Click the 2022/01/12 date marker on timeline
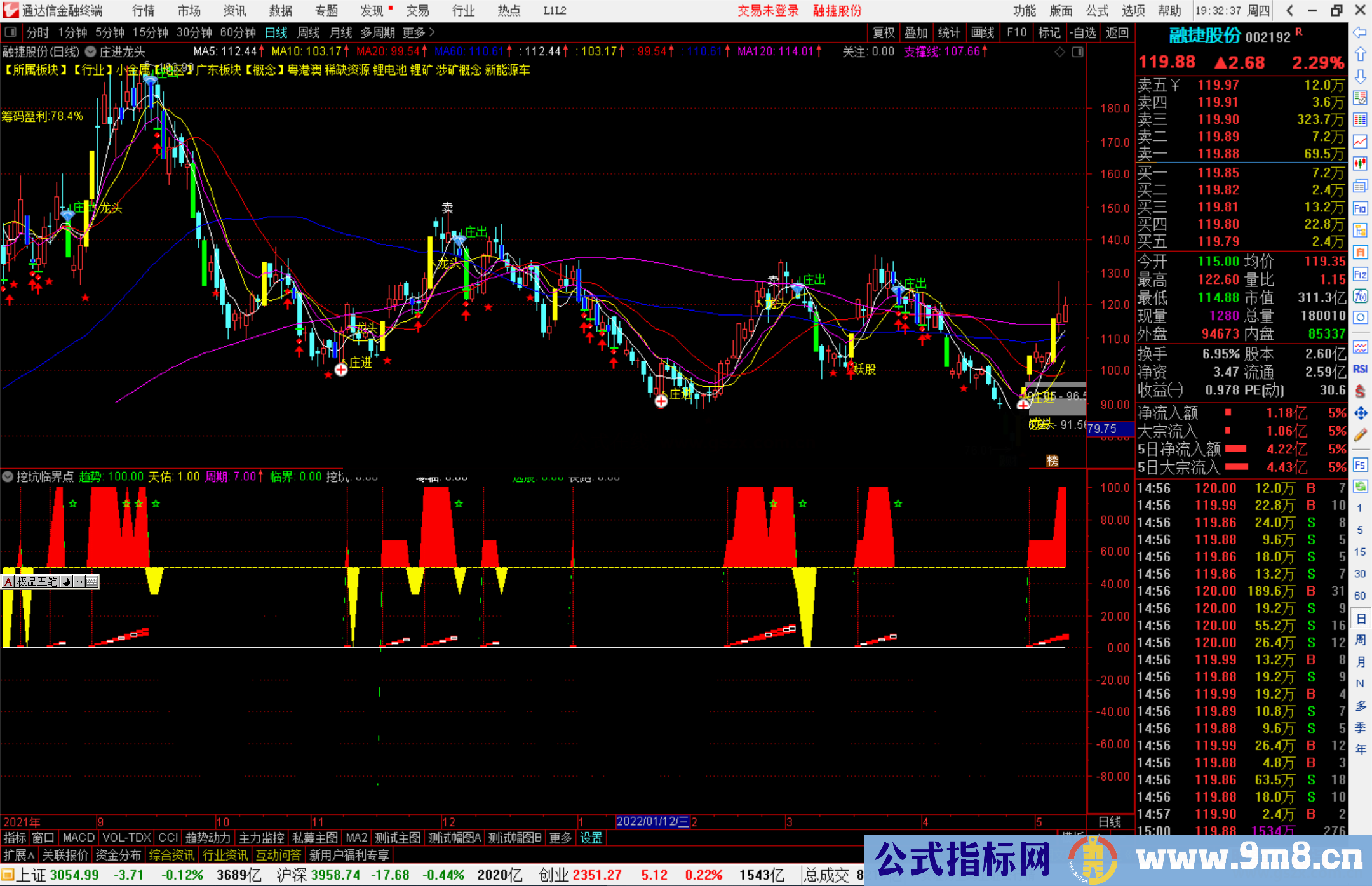The width and height of the screenshot is (1372, 886). (652, 821)
